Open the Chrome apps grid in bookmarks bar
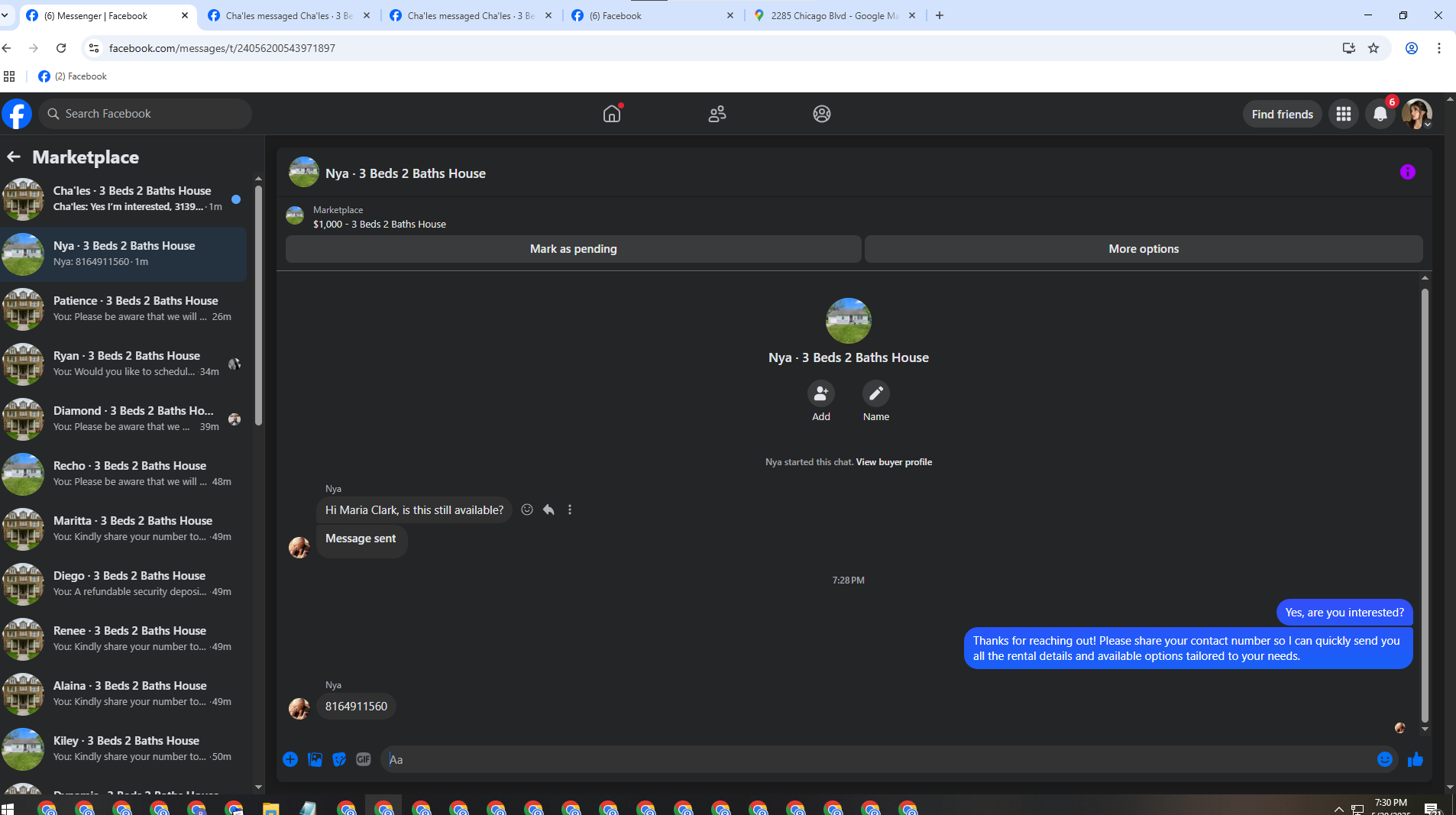This screenshot has height=815, width=1456. pos(9,76)
